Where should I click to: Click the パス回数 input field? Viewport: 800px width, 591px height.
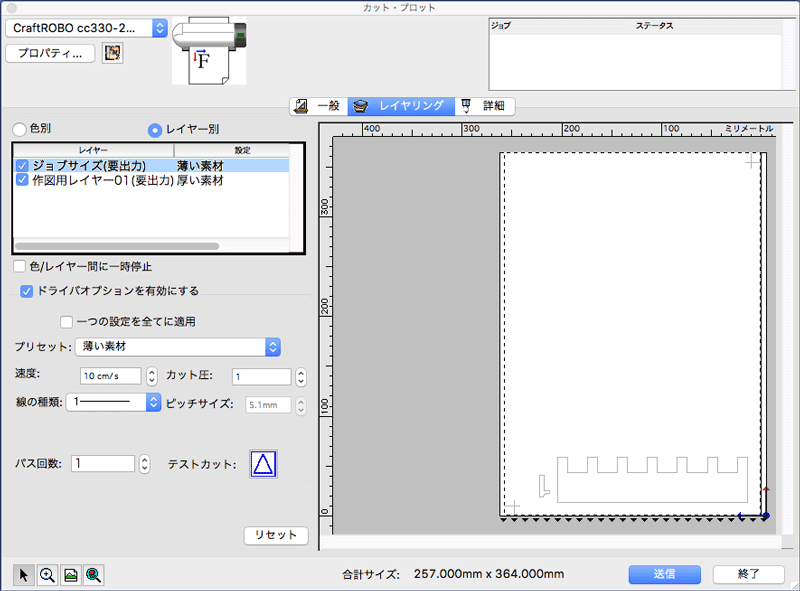[103, 463]
